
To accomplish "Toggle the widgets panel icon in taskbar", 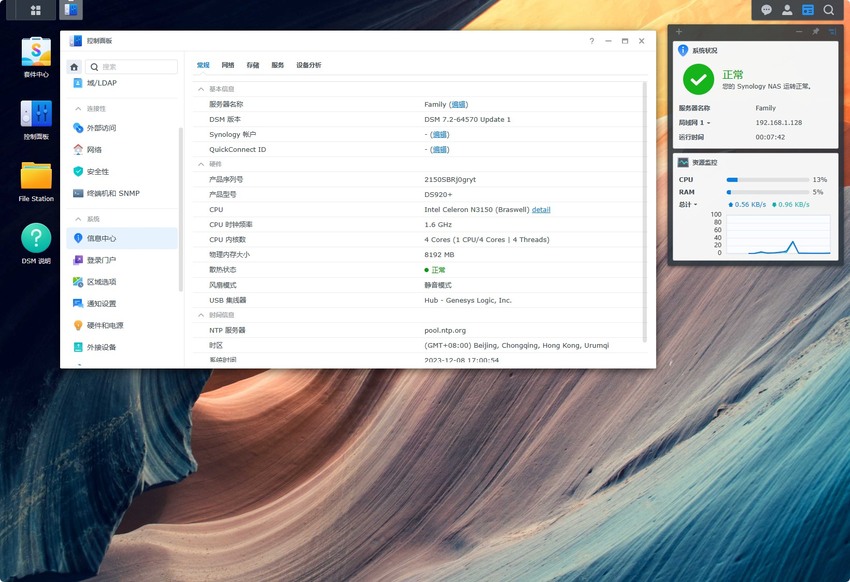I will click(x=808, y=10).
